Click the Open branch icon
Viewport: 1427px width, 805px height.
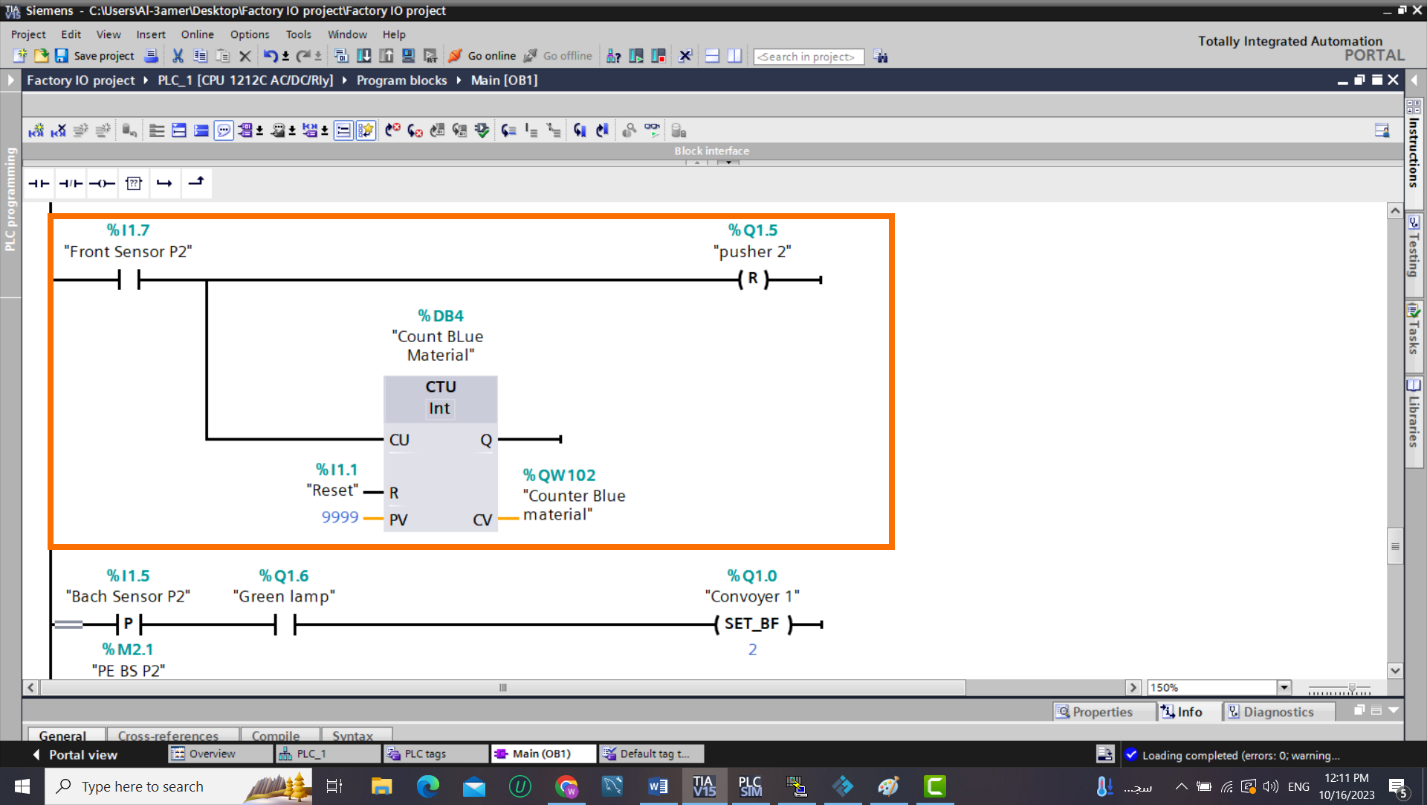pyautogui.click(x=165, y=183)
